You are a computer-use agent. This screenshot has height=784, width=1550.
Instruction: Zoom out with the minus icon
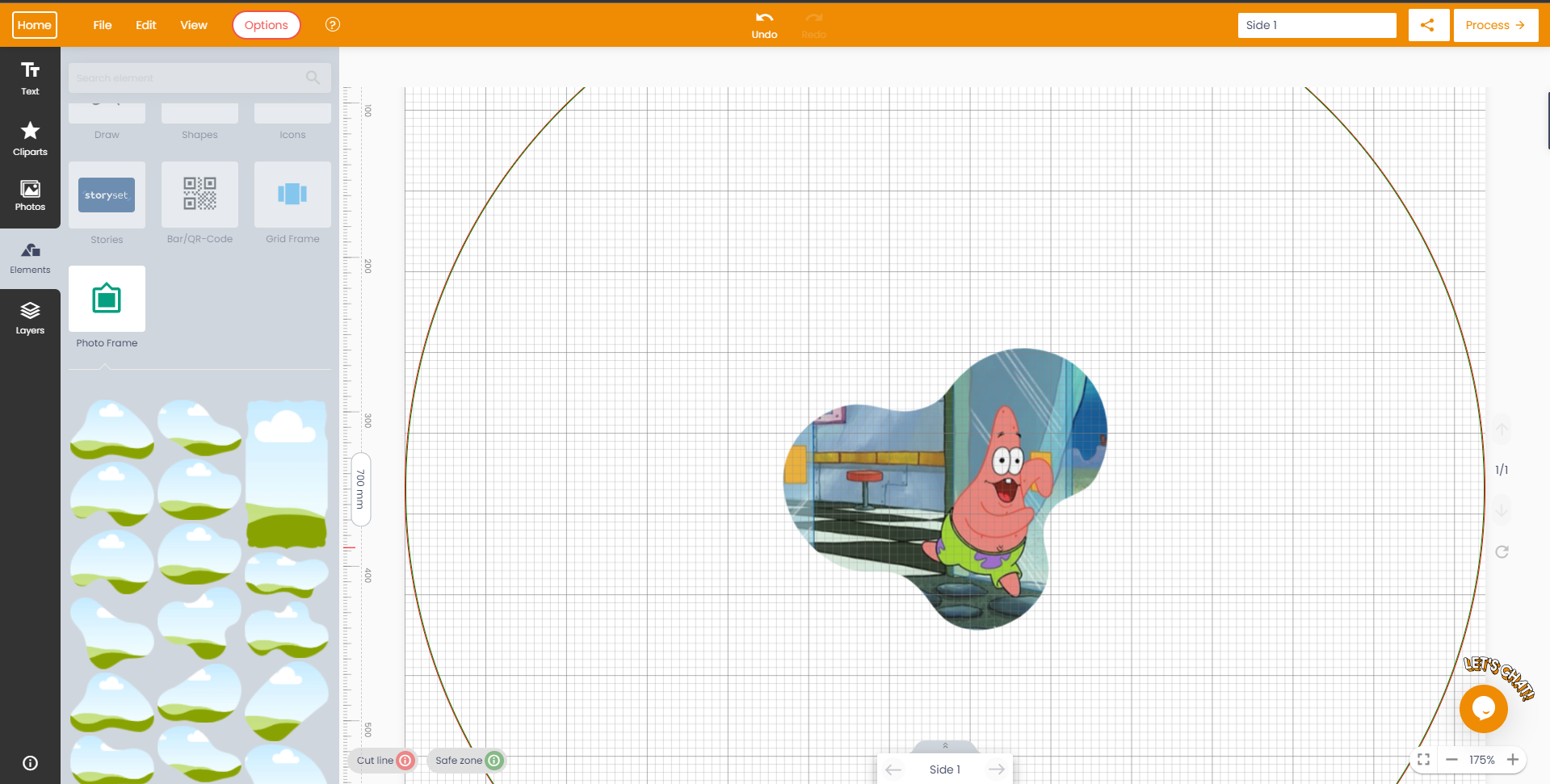pyautogui.click(x=1451, y=760)
